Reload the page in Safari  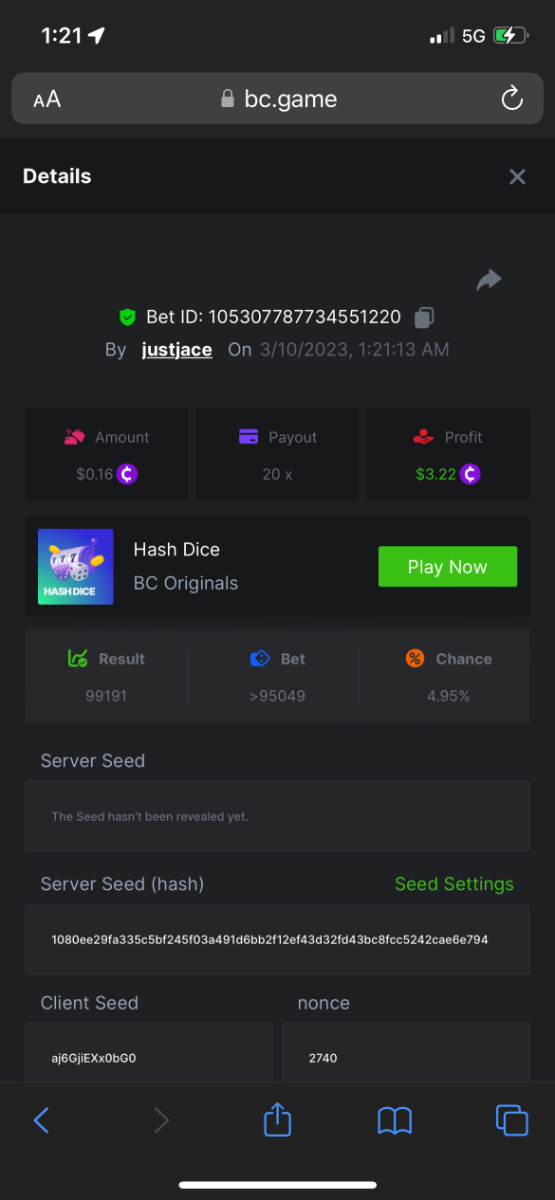pyautogui.click(x=511, y=99)
